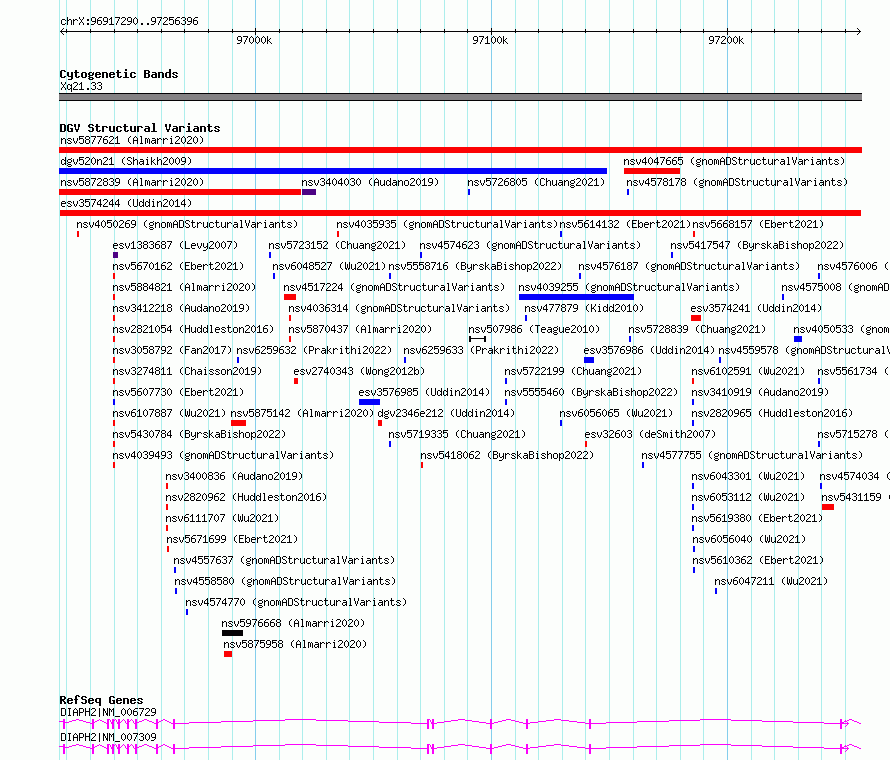Click nsv5417547 (ByrskaBishop2022) label
Image resolution: width=890 pixels, height=760 pixels.
point(757,245)
